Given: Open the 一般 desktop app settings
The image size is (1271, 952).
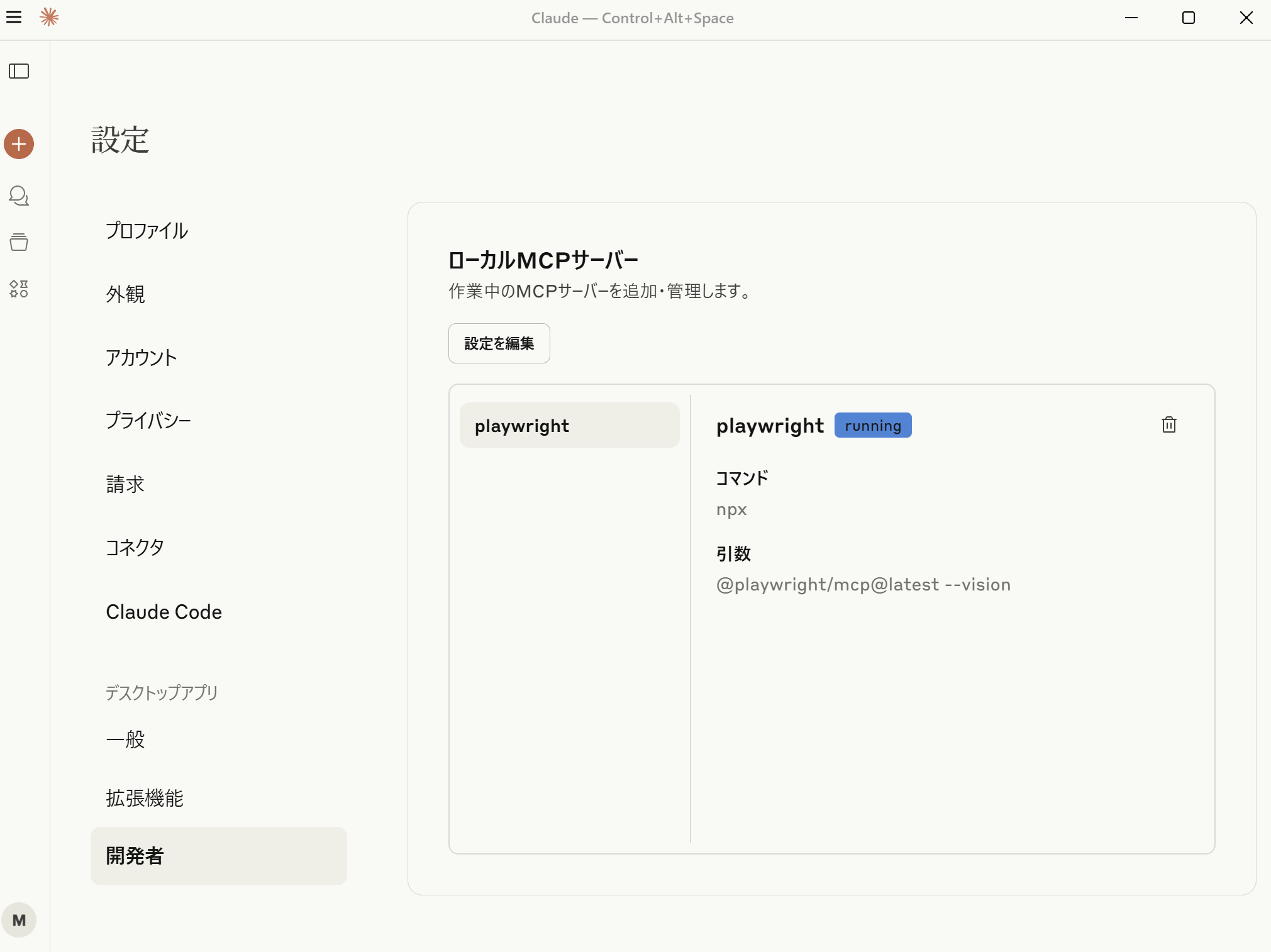Looking at the screenshot, I should click(218, 739).
